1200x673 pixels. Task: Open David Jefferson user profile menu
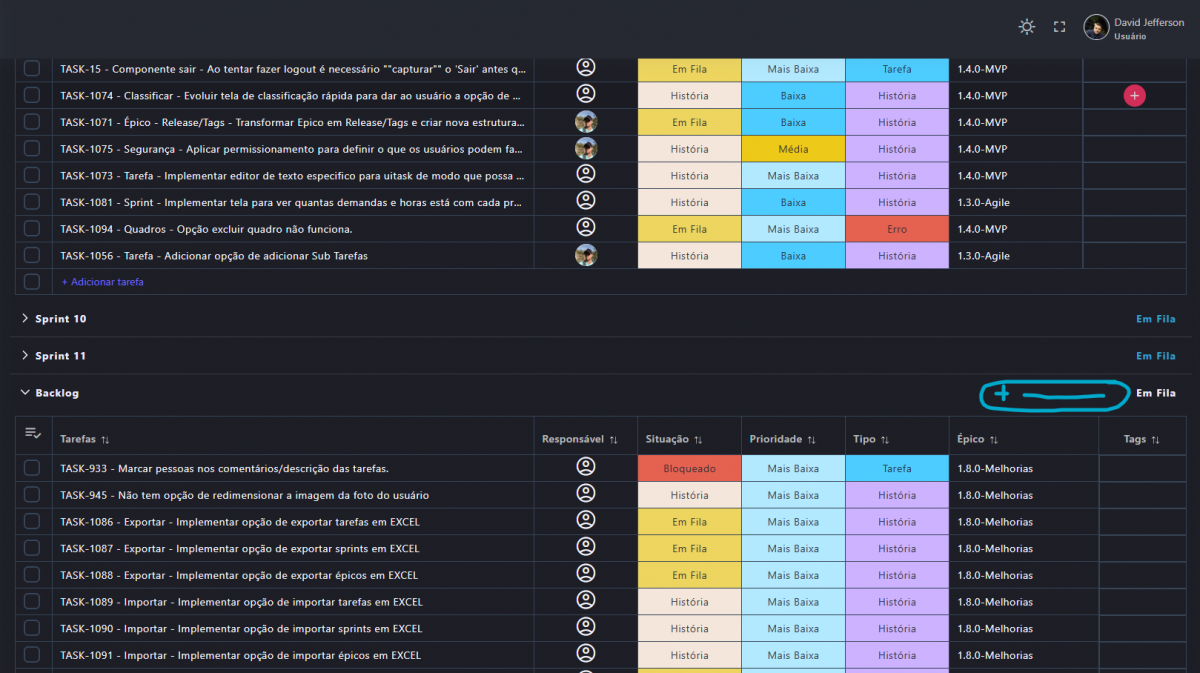coord(1134,28)
